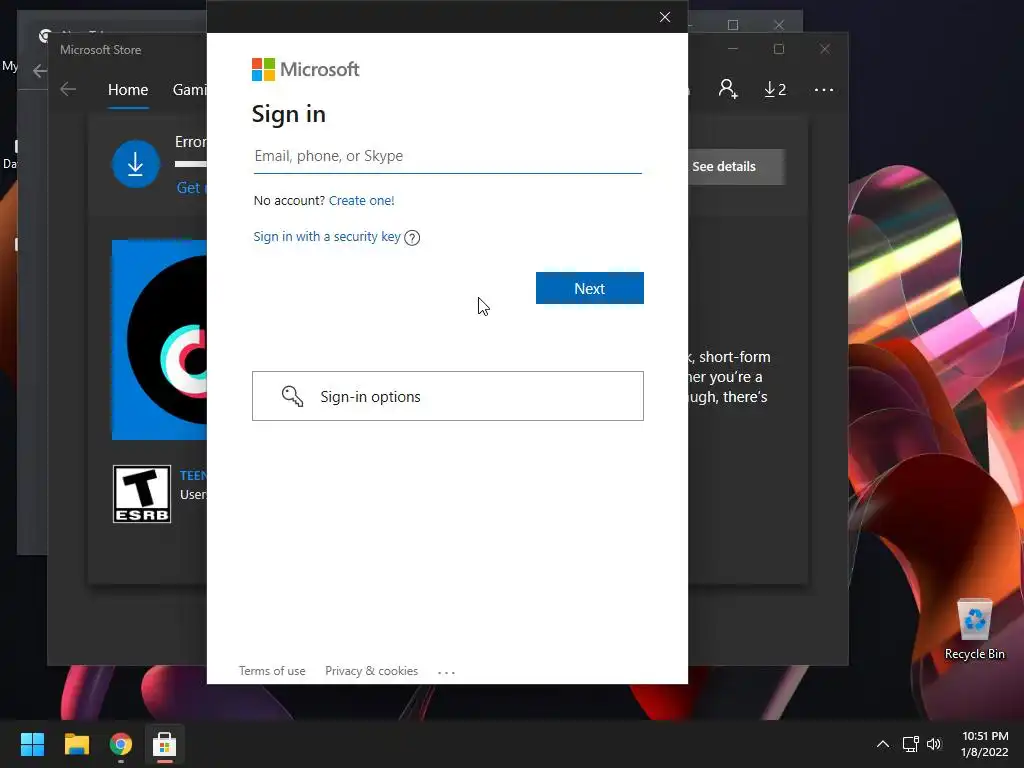Screen dimensions: 1024x768
Task: Open the Terms of use link
Action: tap(272, 671)
